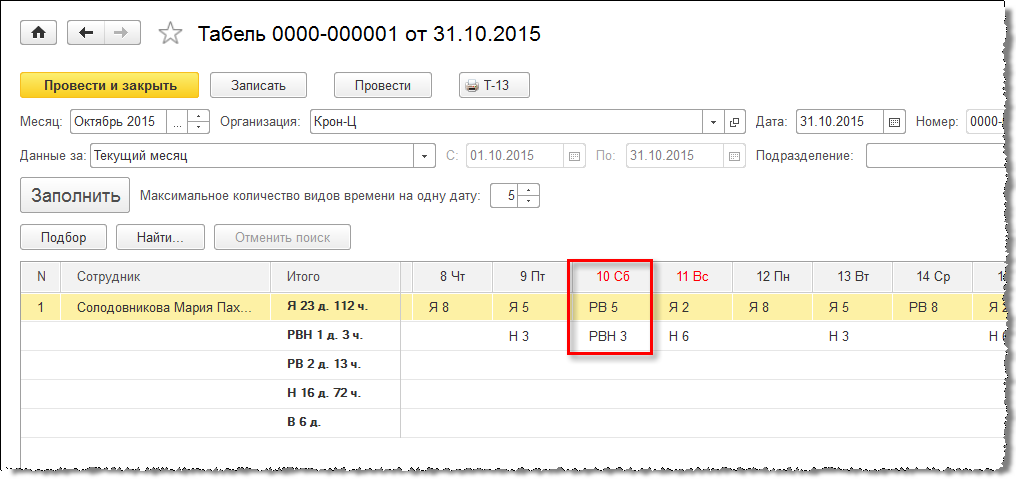Select the 9 Пт column header
The width and height of the screenshot is (1016, 479).
(x=533, y=277)
